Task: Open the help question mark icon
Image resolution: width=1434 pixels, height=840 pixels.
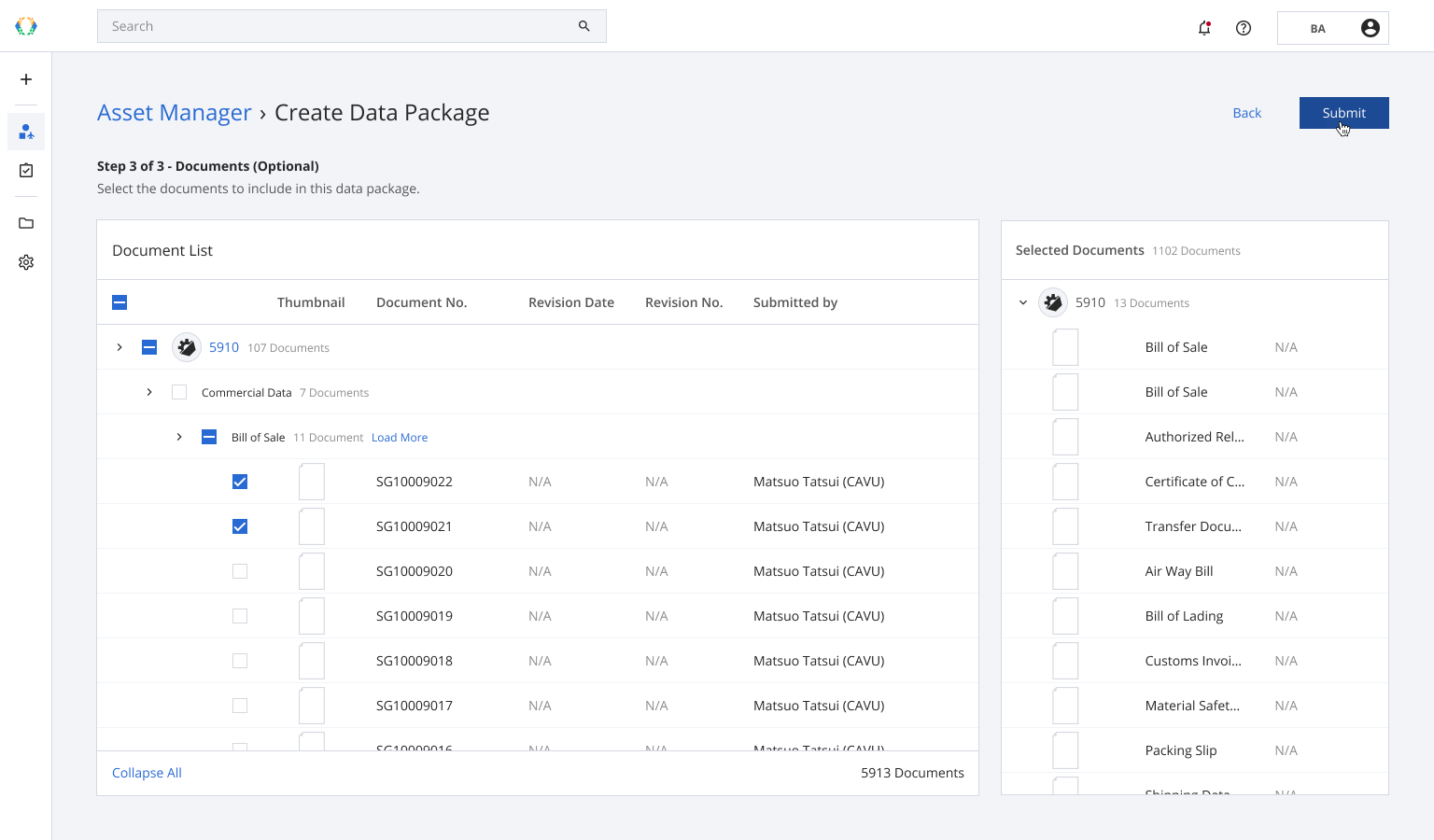Action: coord(1244,28)
